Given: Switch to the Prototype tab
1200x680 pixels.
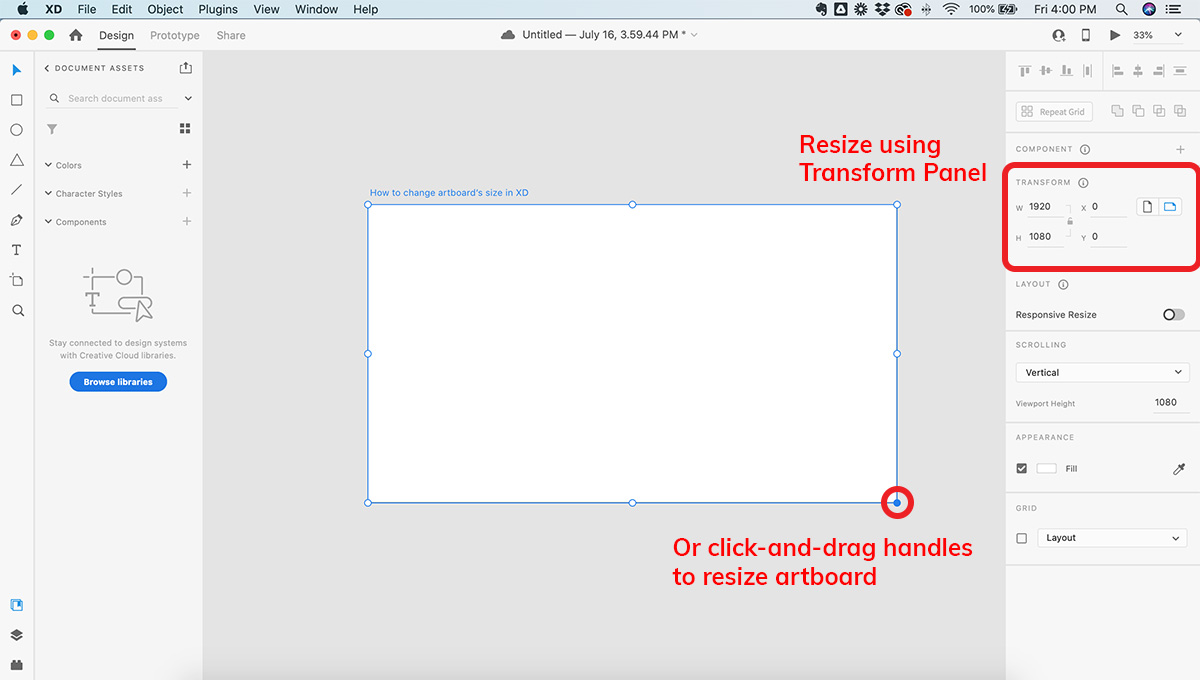Looking at the screenshot, I should tap(174, 35).
